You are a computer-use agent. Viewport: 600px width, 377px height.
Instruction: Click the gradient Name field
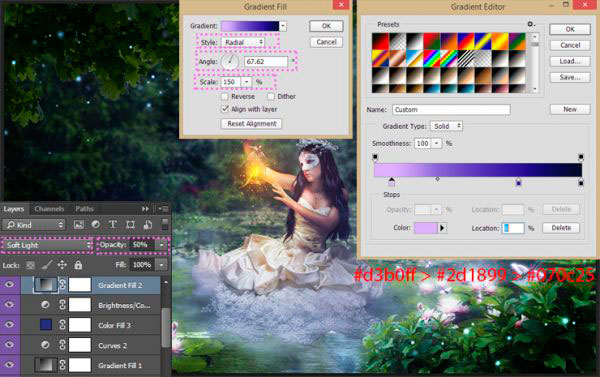(451, 109)
